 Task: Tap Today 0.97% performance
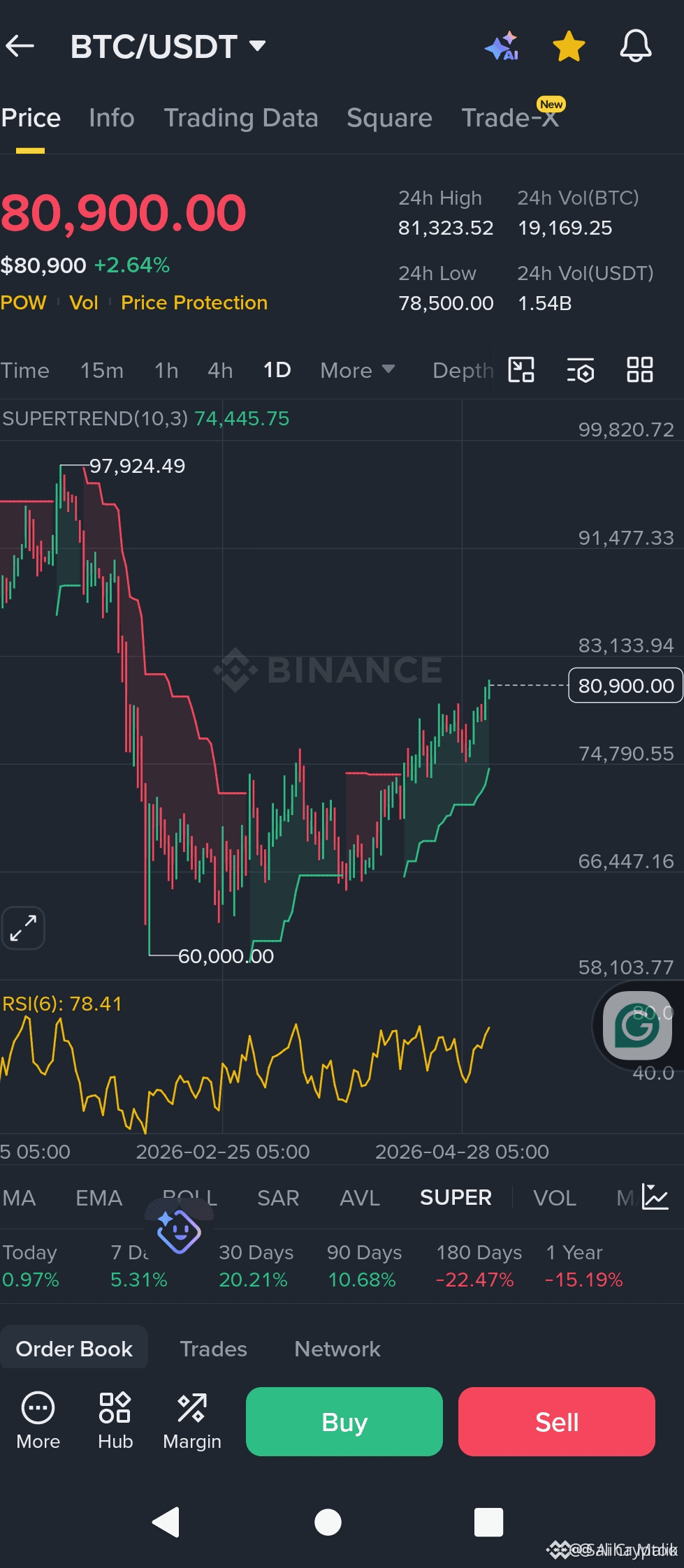(31, 1266)
